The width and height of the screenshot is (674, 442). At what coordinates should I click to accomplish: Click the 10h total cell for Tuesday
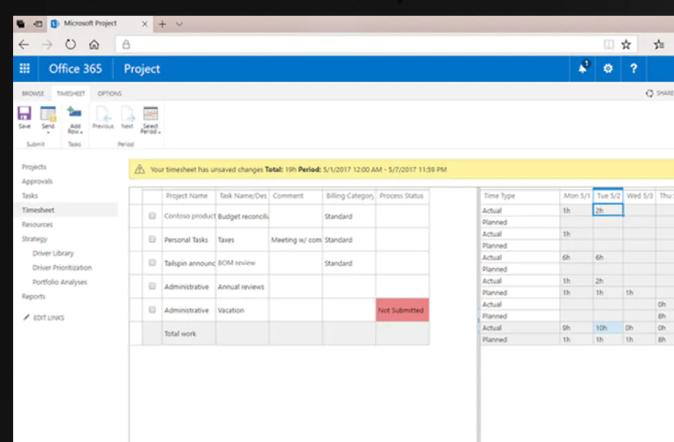[608, 328]
